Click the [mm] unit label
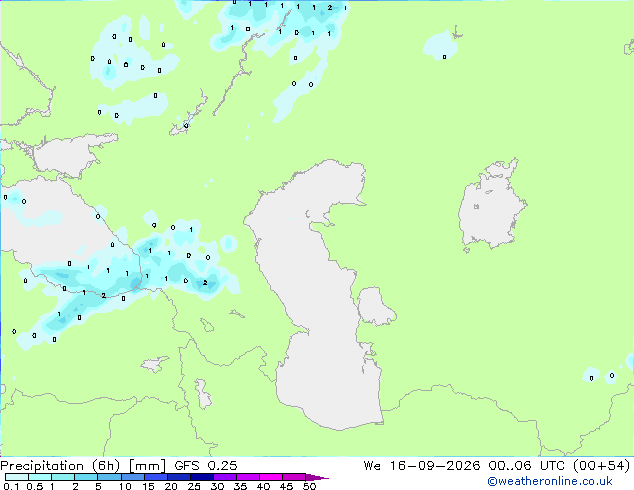This screenshot has height=490, width=634. (x=147, y=466)
